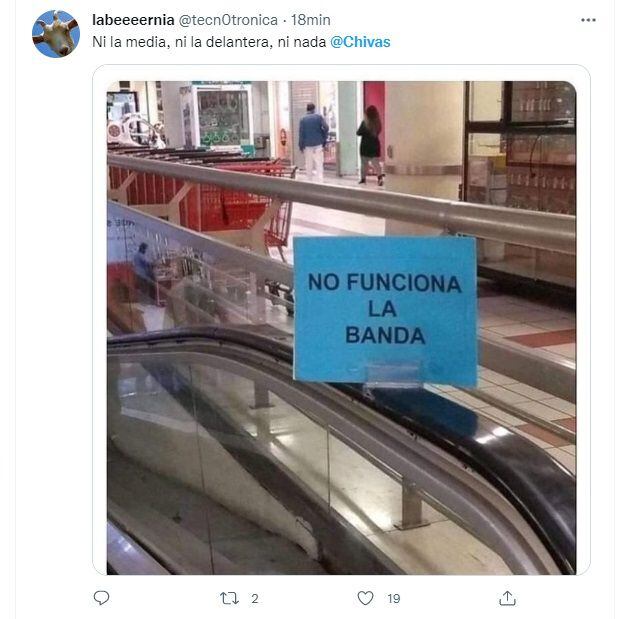This screenshot has width=631, height=619.
Task: Click the tweet text 'Ni la media'
Action: tap(129, 42)
